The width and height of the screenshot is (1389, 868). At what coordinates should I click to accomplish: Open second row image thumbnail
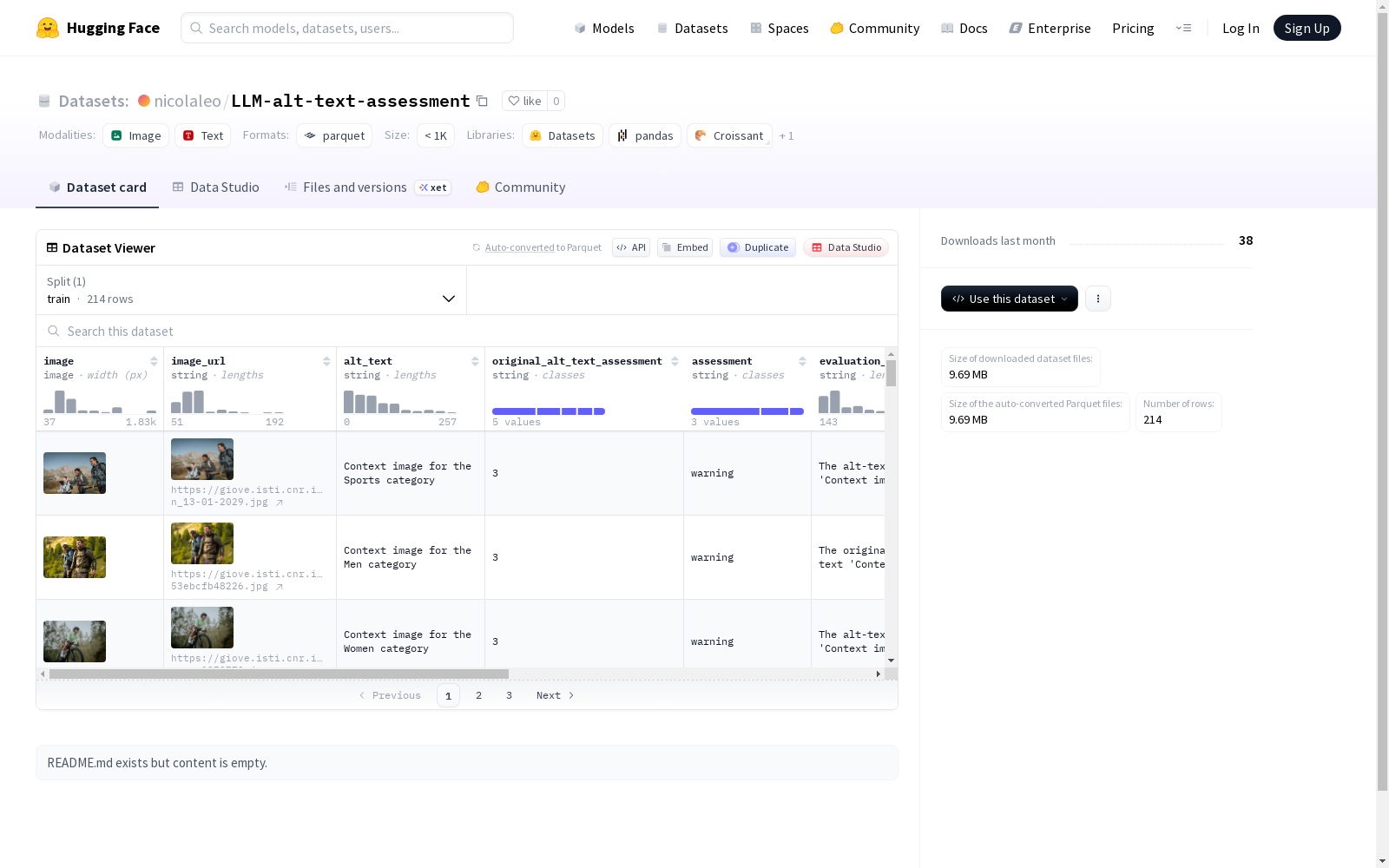tap(75, 557)
